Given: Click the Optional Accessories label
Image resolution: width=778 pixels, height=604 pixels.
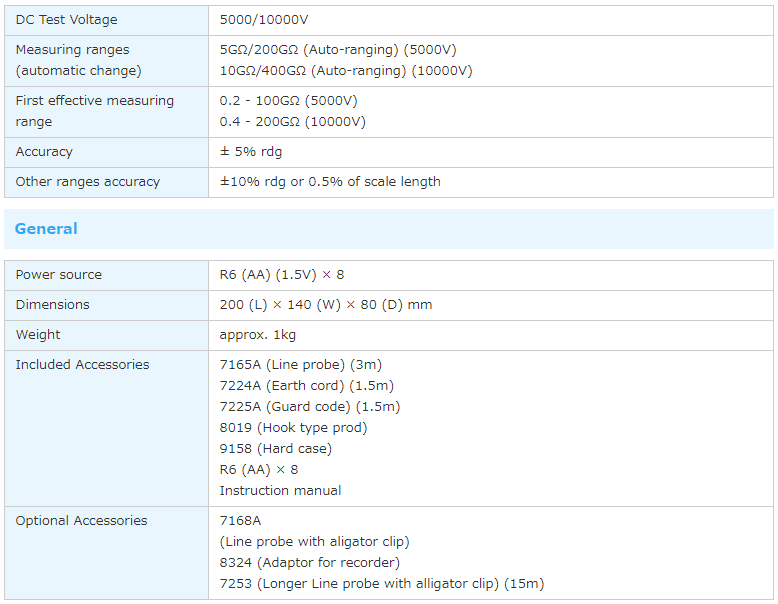Looking at the screenshot, I should pyautogui.click(x=81, y=521).
